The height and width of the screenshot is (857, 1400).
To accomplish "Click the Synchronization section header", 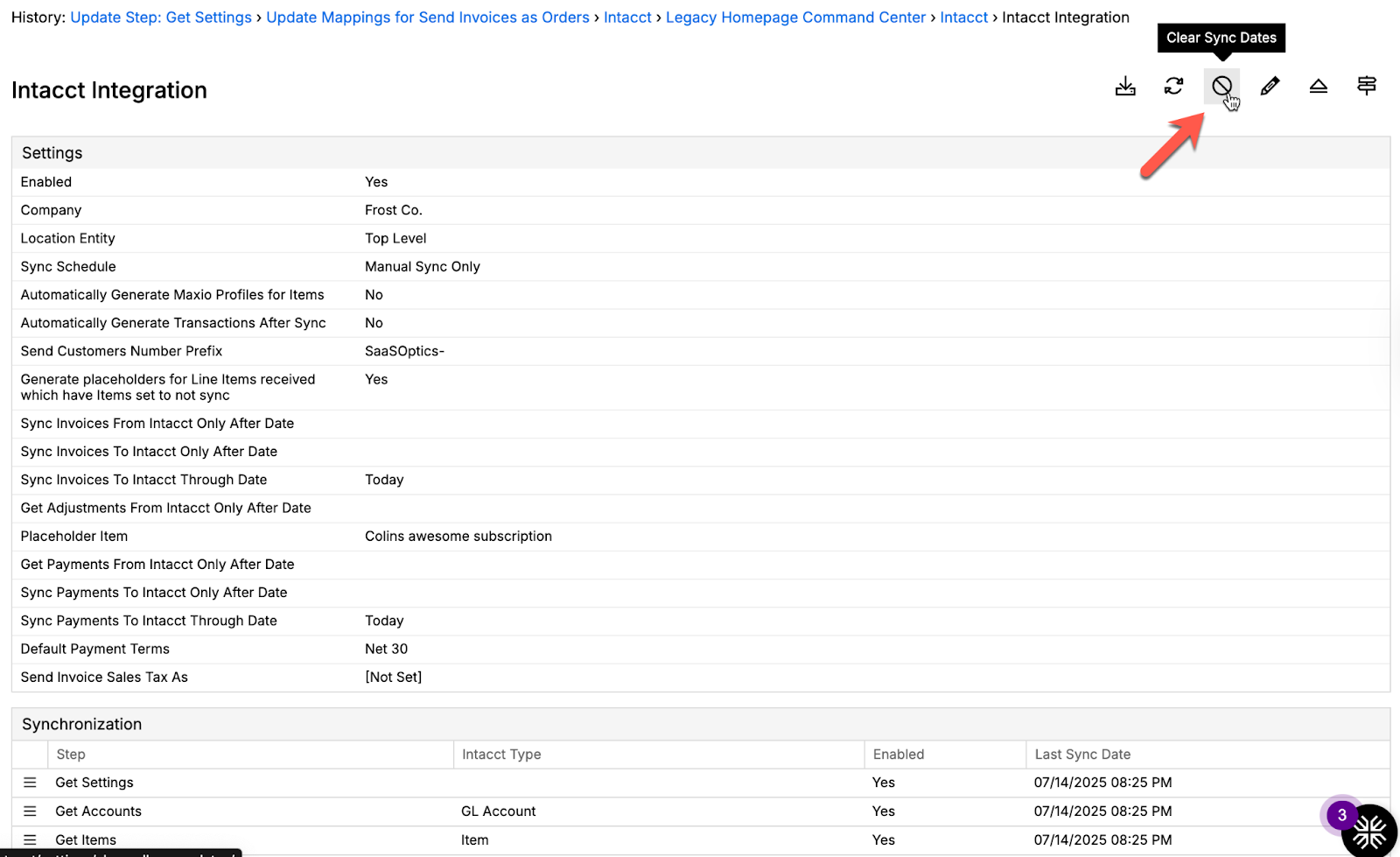I will pos(81,724).
